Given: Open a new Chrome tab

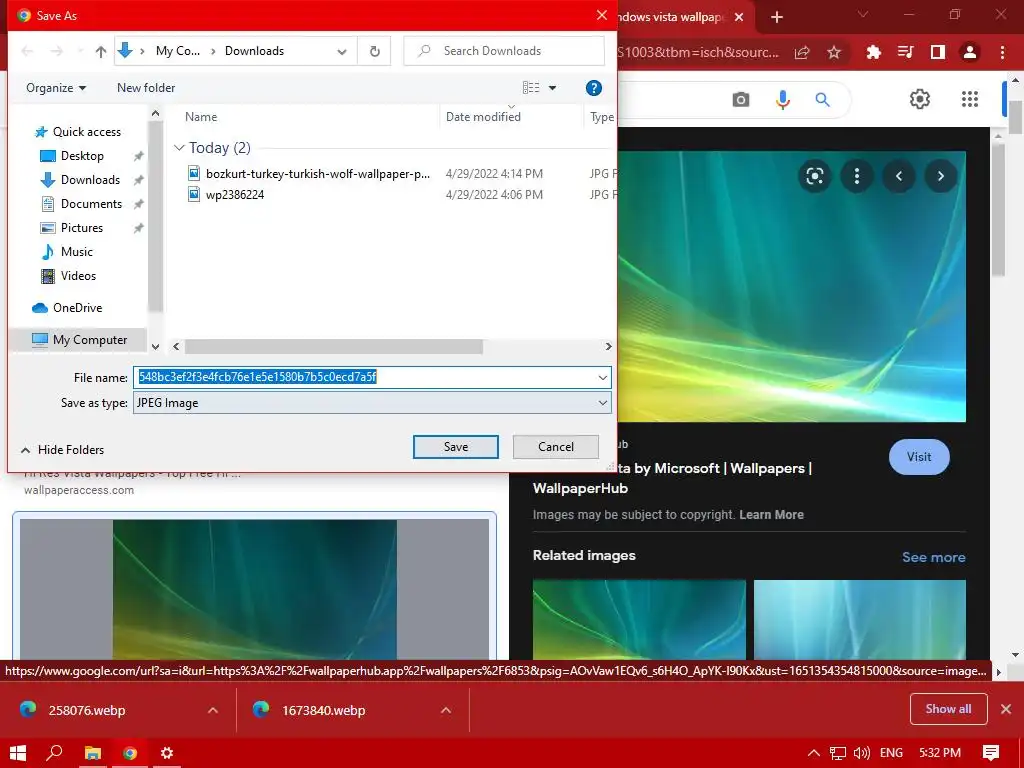Looking at the screenshot, I should pos(776,17).
